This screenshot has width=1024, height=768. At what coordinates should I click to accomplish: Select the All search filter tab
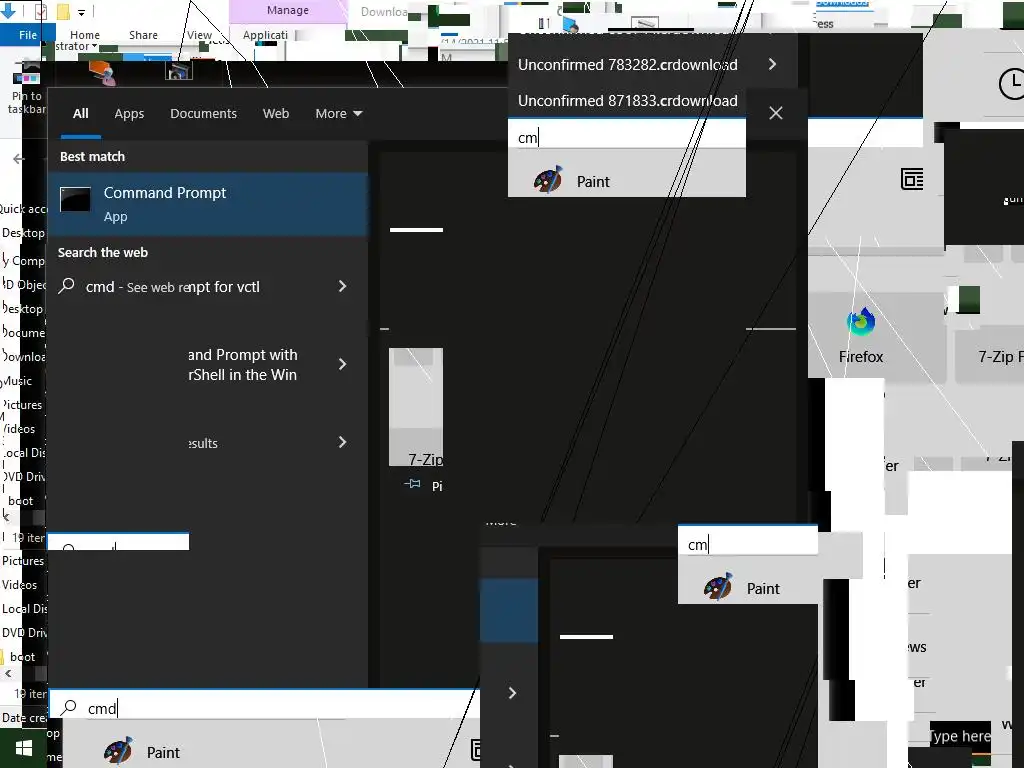tap(80, 114)
